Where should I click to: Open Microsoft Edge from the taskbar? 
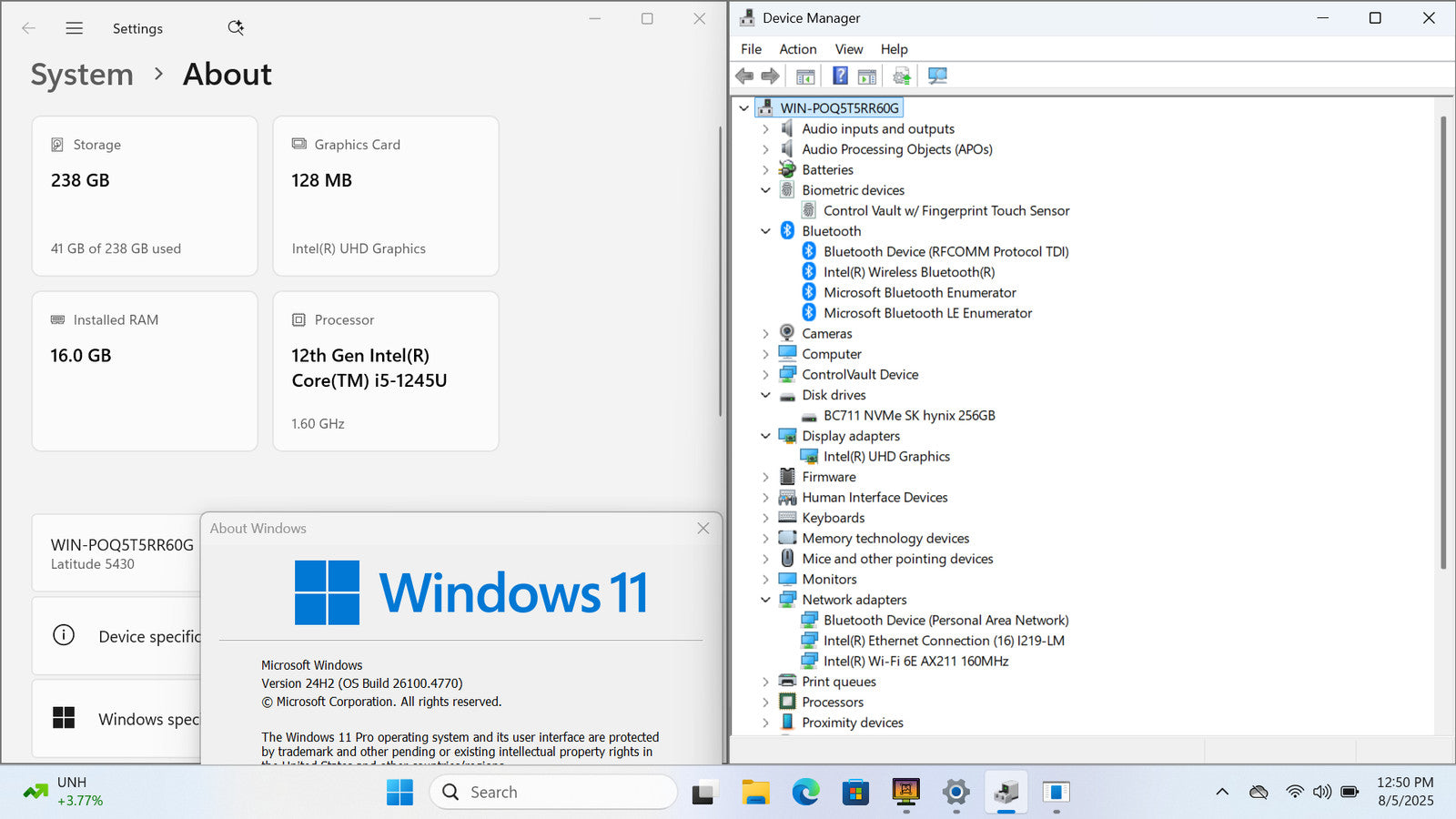tap(805, 793)
